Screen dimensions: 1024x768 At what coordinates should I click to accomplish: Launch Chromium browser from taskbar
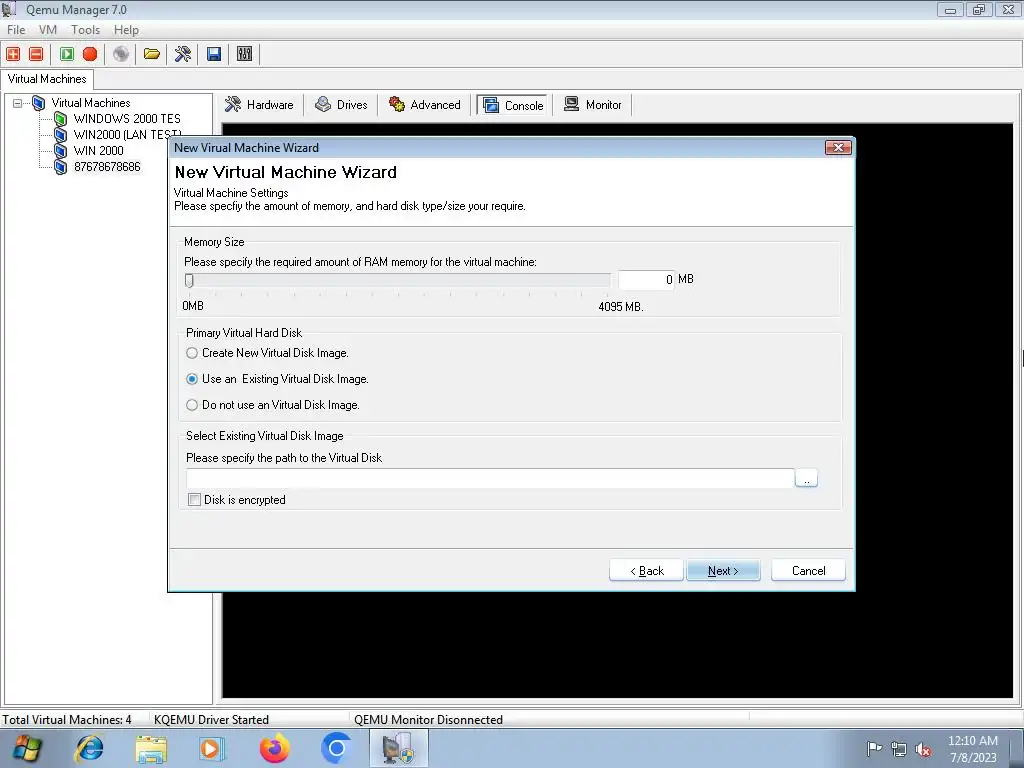[x=336, y=748]
